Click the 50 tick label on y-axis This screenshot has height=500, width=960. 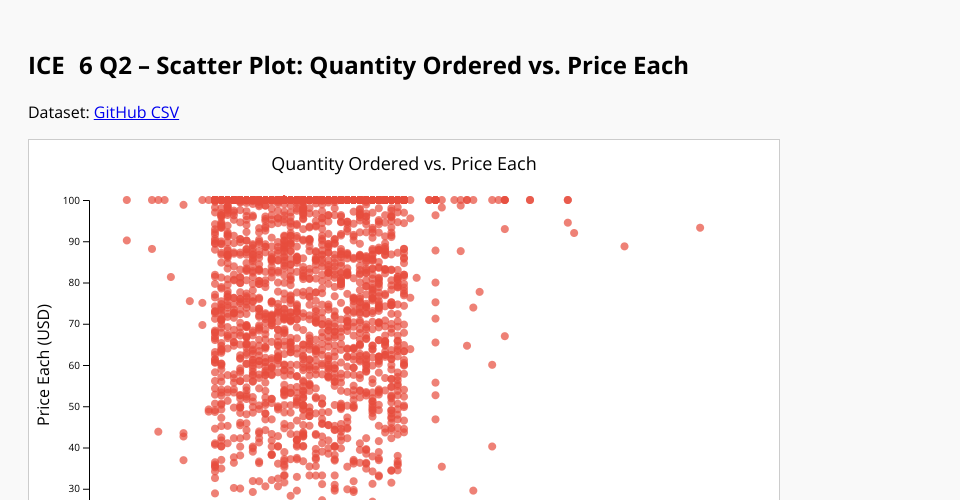coord(73,406)
